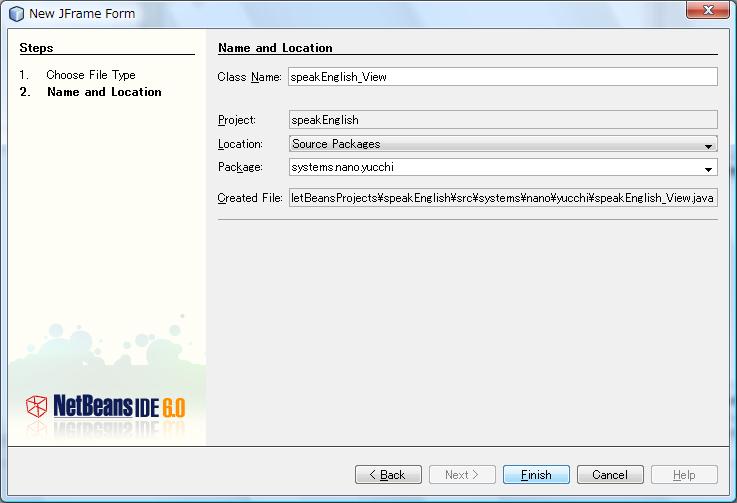
Task: Expand the Package dropdown arrow
Action: [709, 168]
